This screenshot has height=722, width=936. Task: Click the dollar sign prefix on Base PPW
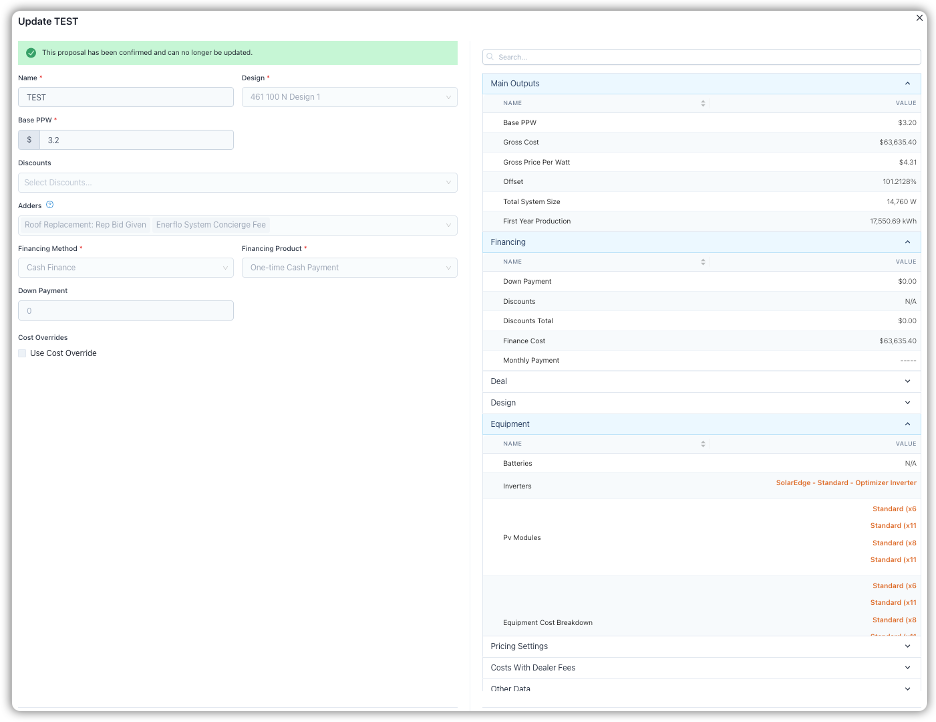pos(29,140)
